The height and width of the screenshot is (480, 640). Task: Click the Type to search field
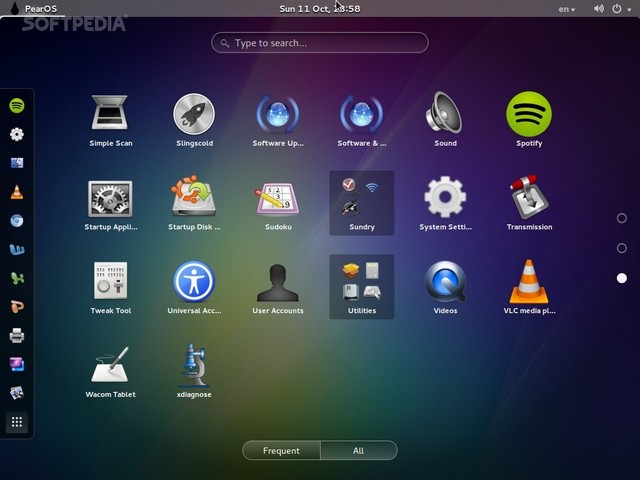[320, 43]
